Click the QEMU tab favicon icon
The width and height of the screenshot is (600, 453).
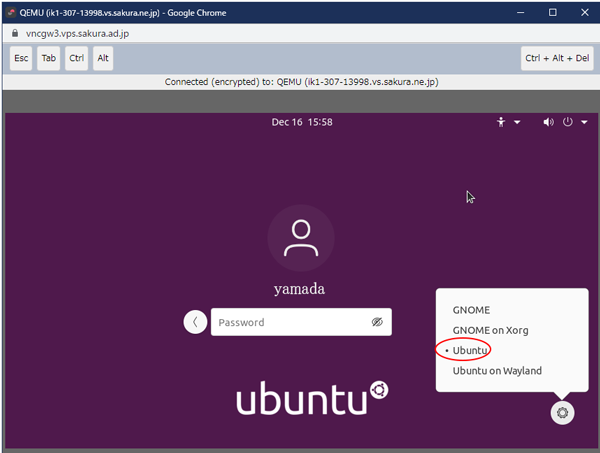[11, 13]
